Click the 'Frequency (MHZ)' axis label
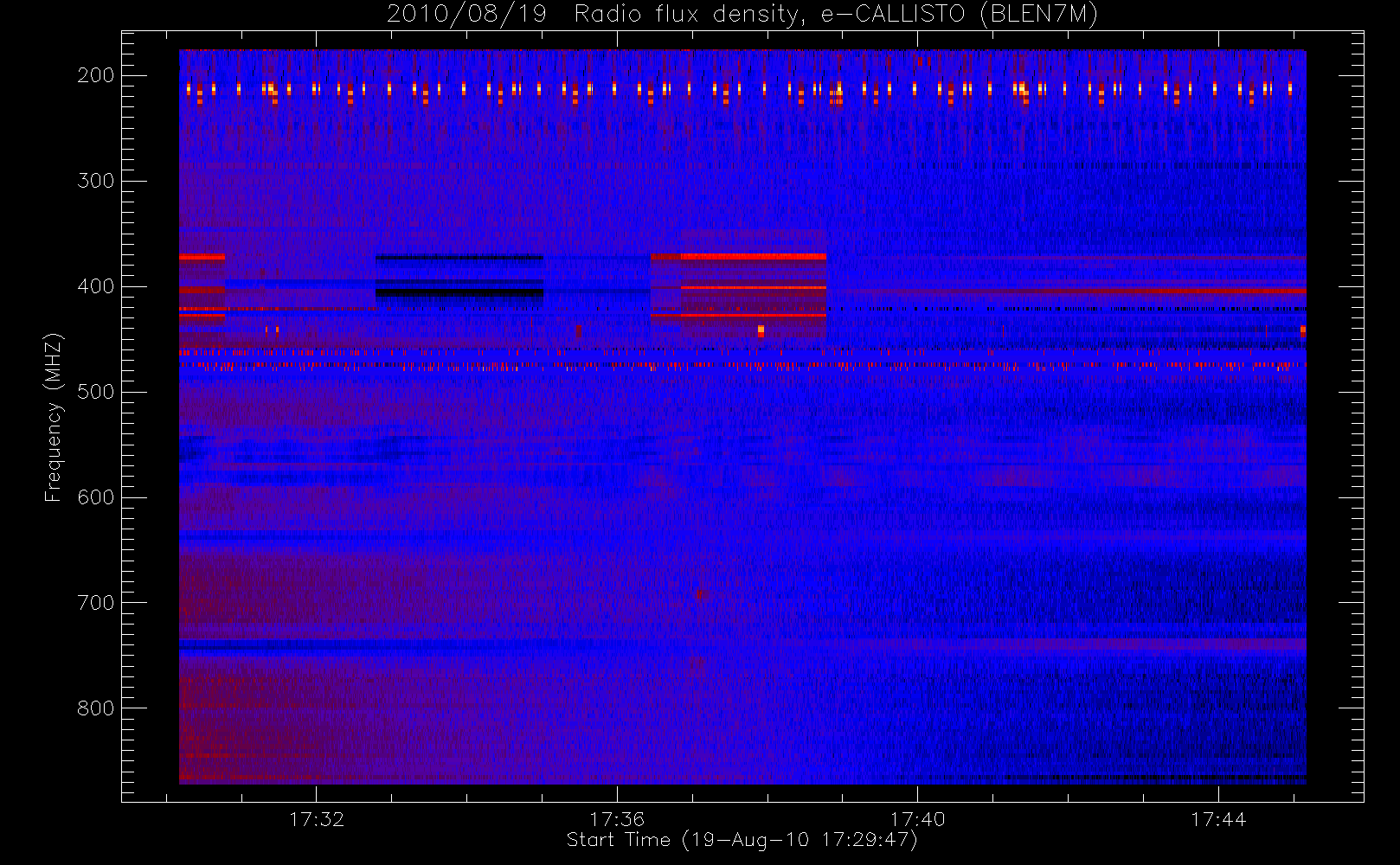The image size is (1400, 865). click(x=54, y=417)
